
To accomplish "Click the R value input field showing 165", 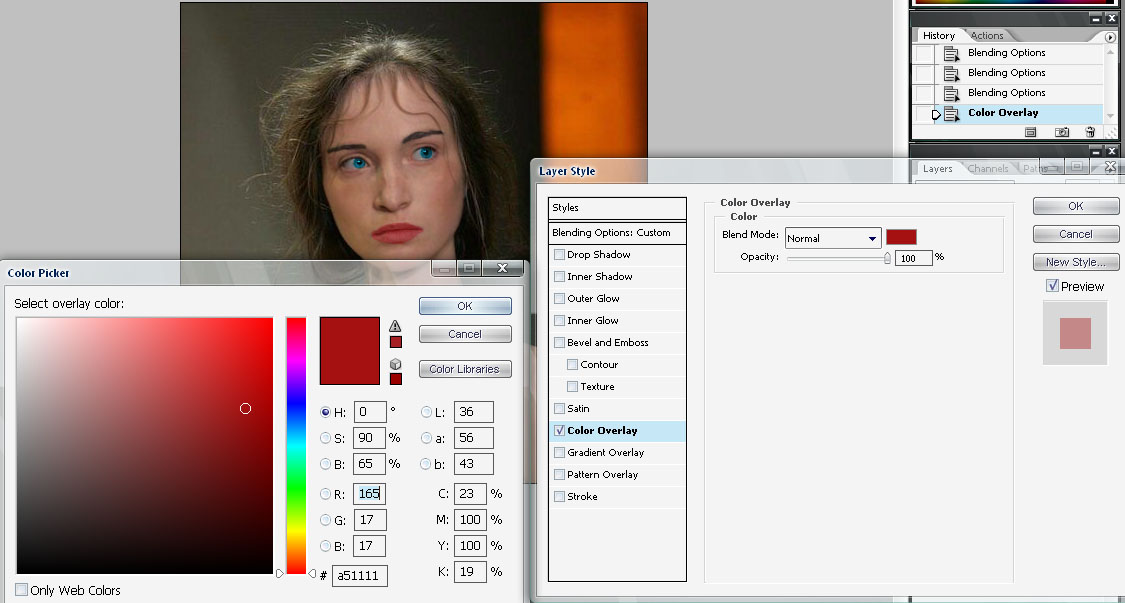I will pos(369,494).
